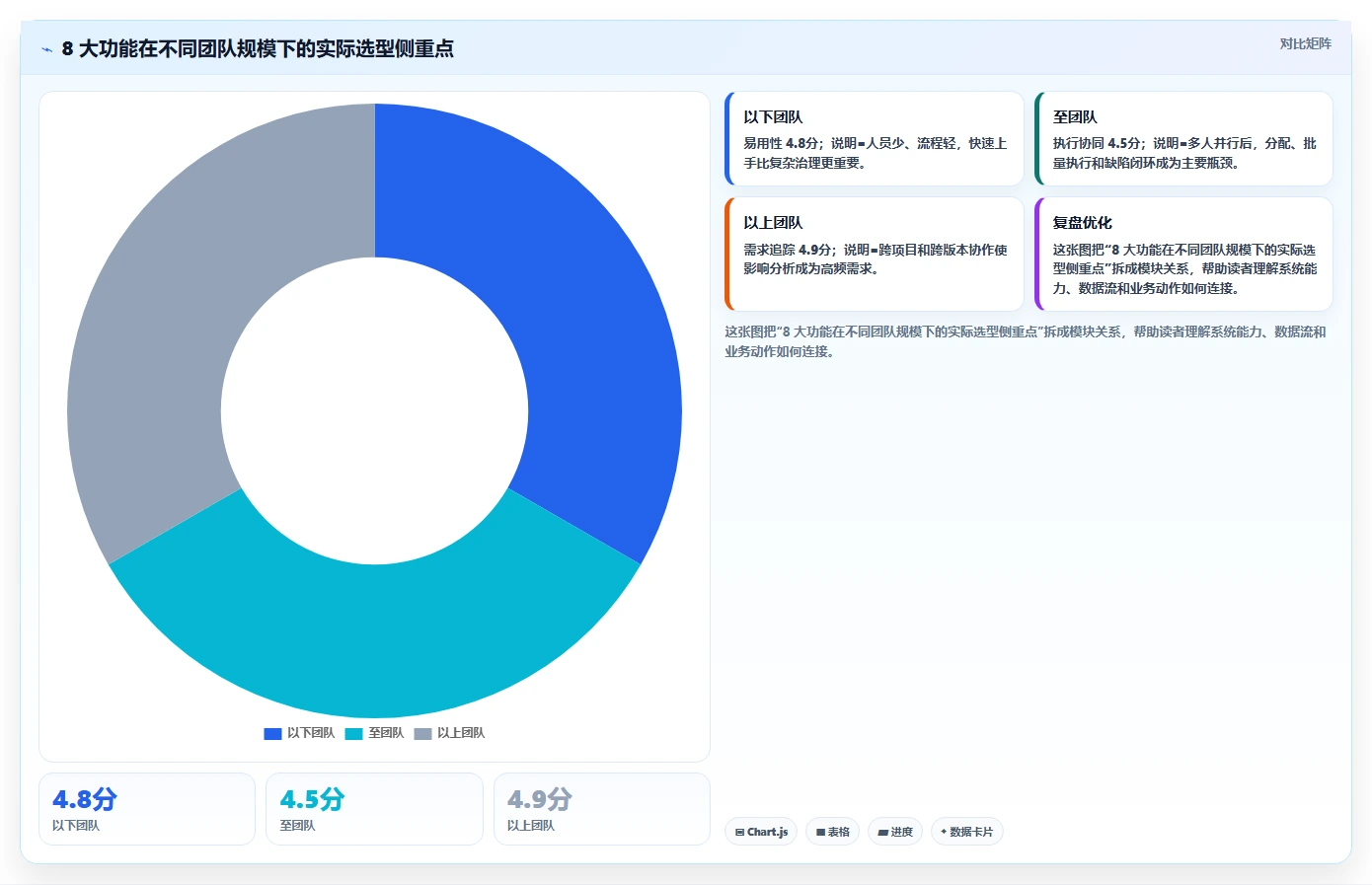Click the 表格 chip icon
Screen dimensions: 1372x885
(x=821, y=833)
